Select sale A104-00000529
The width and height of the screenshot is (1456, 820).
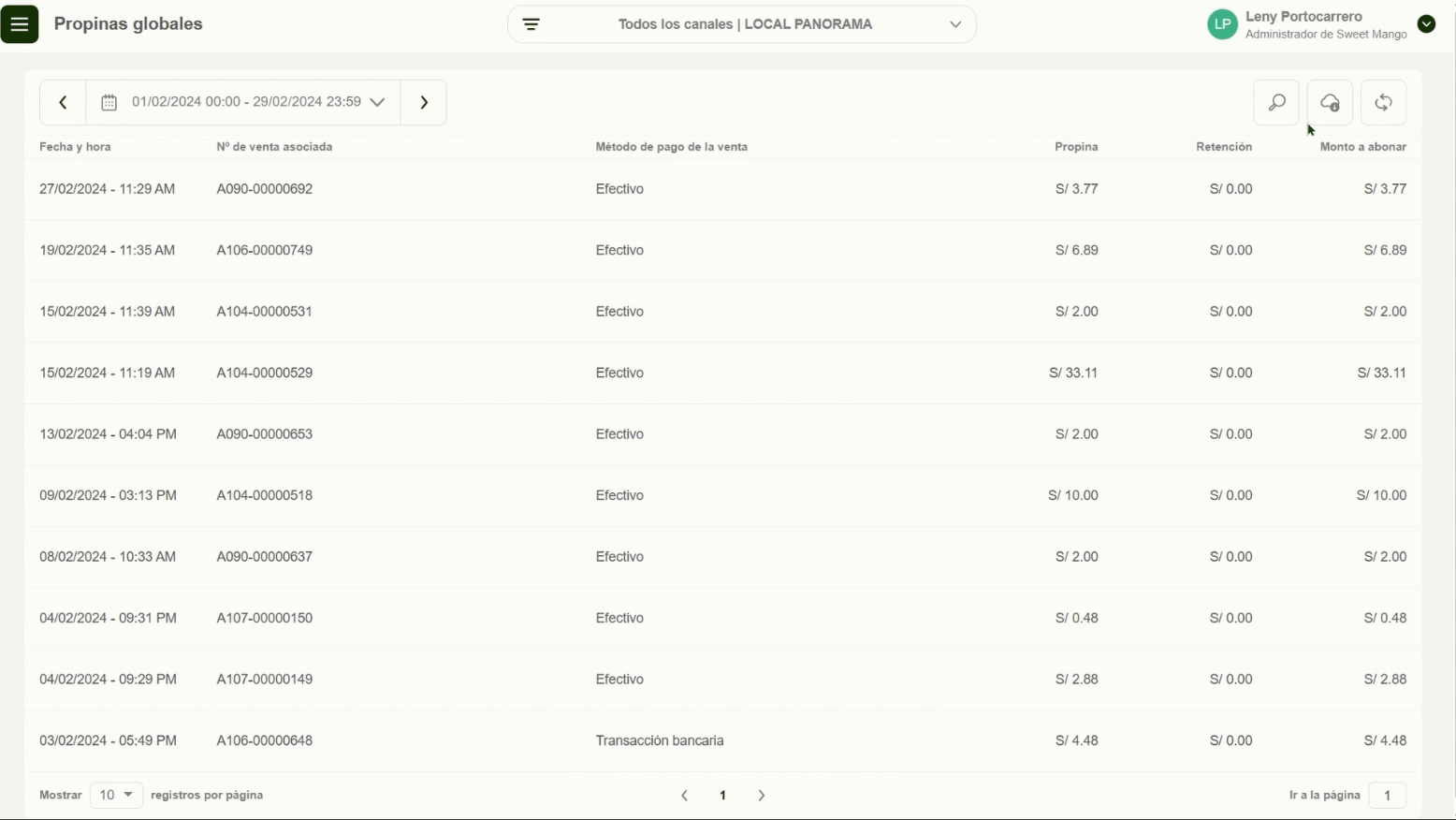[x=265, y=373]
